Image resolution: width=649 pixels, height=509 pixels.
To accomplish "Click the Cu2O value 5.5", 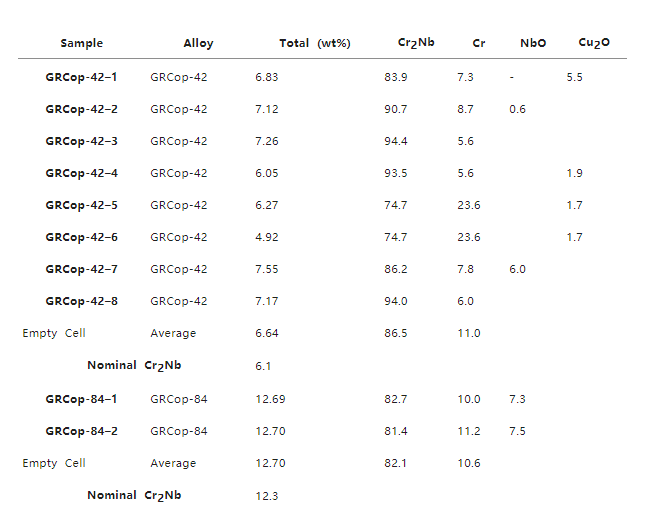I will pyautogui.click(x=574, y=77).
